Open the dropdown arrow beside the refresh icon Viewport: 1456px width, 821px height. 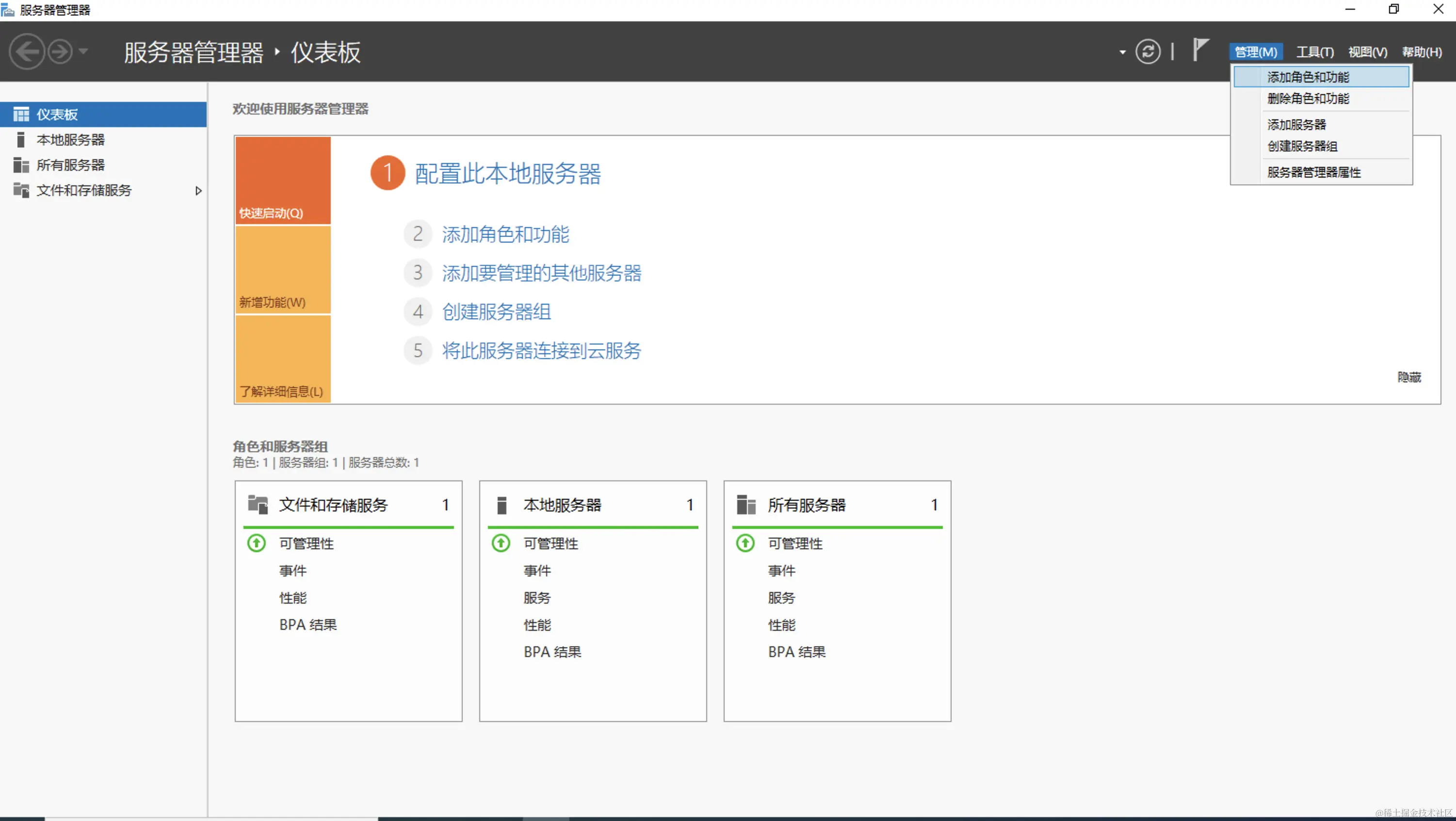click(1122, 51)
